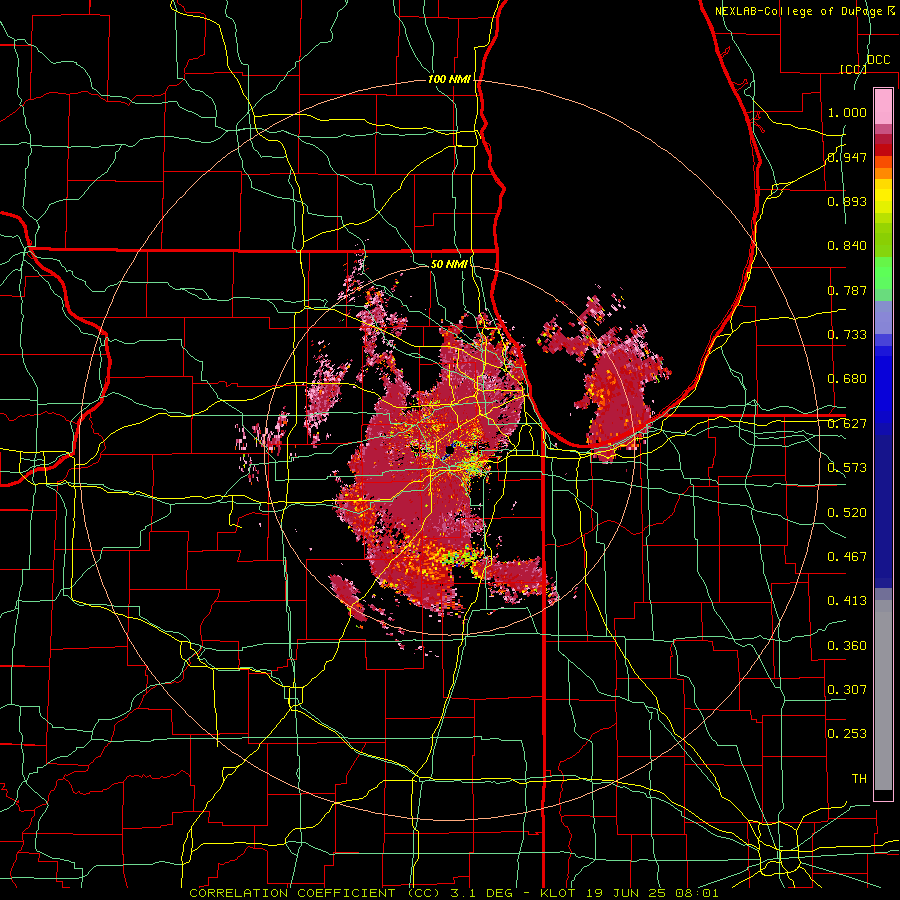Select the 0.680 legend value
900x900 pixels.
click(x=847, y=379)
